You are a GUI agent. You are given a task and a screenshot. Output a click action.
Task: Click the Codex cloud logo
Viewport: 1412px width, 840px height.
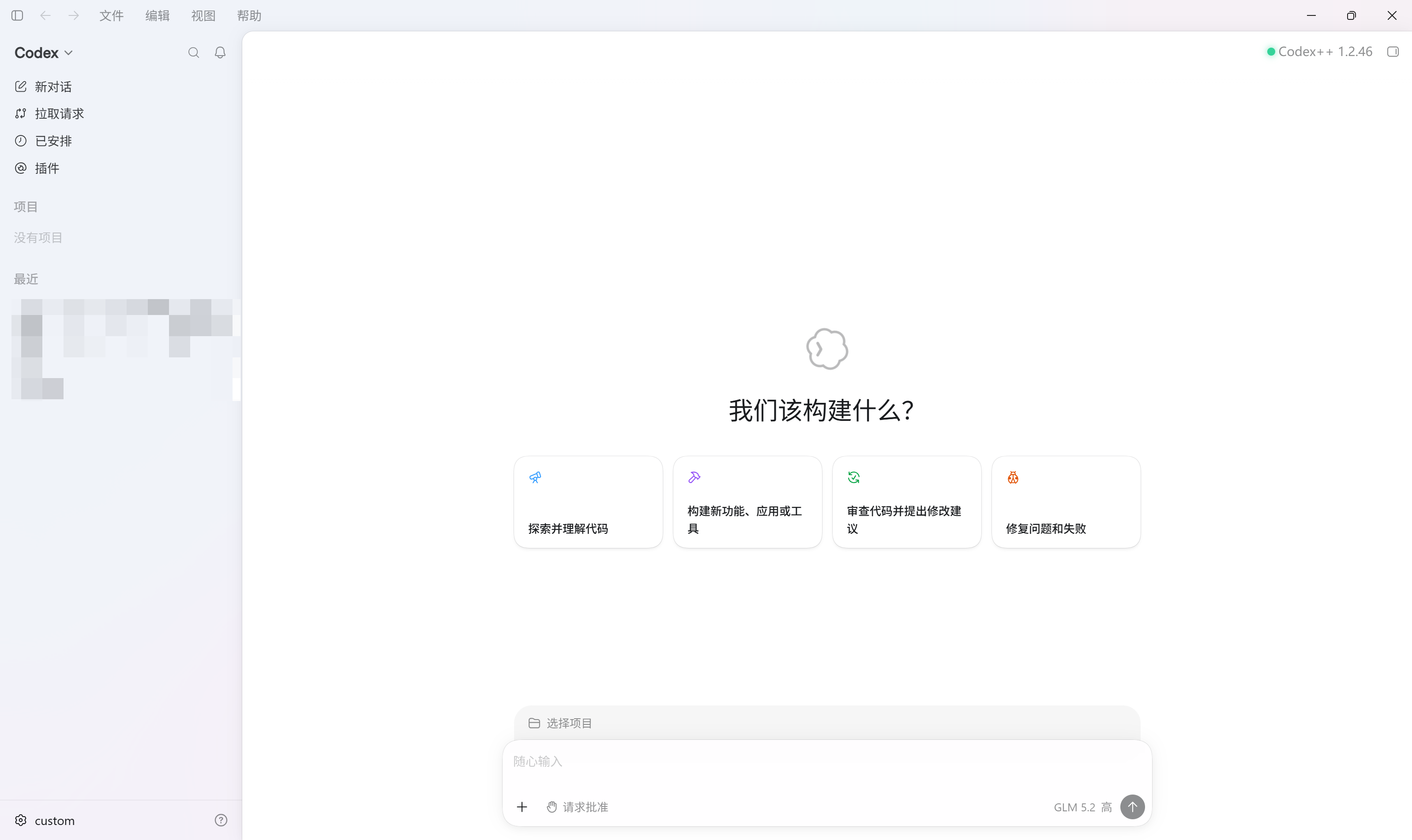coord(827,349)
